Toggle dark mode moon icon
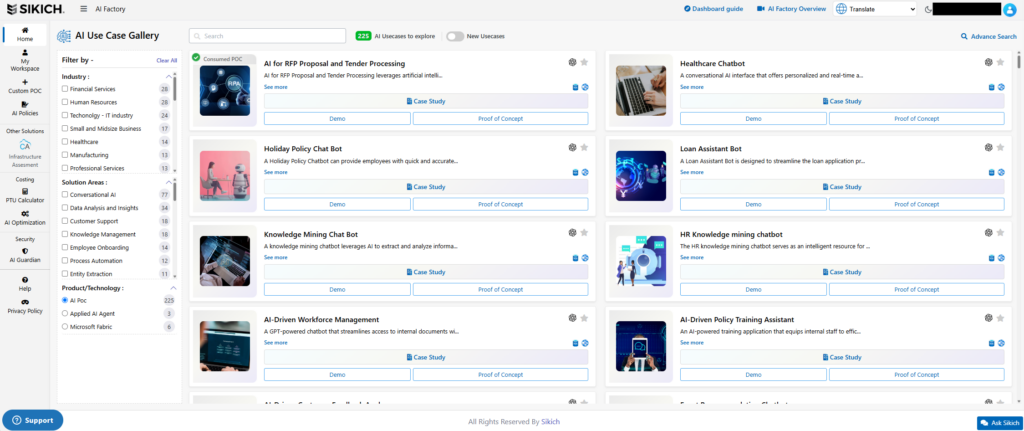Viewport: 1024px width, 431px height. pyautogui.click(x=929, y=9)
